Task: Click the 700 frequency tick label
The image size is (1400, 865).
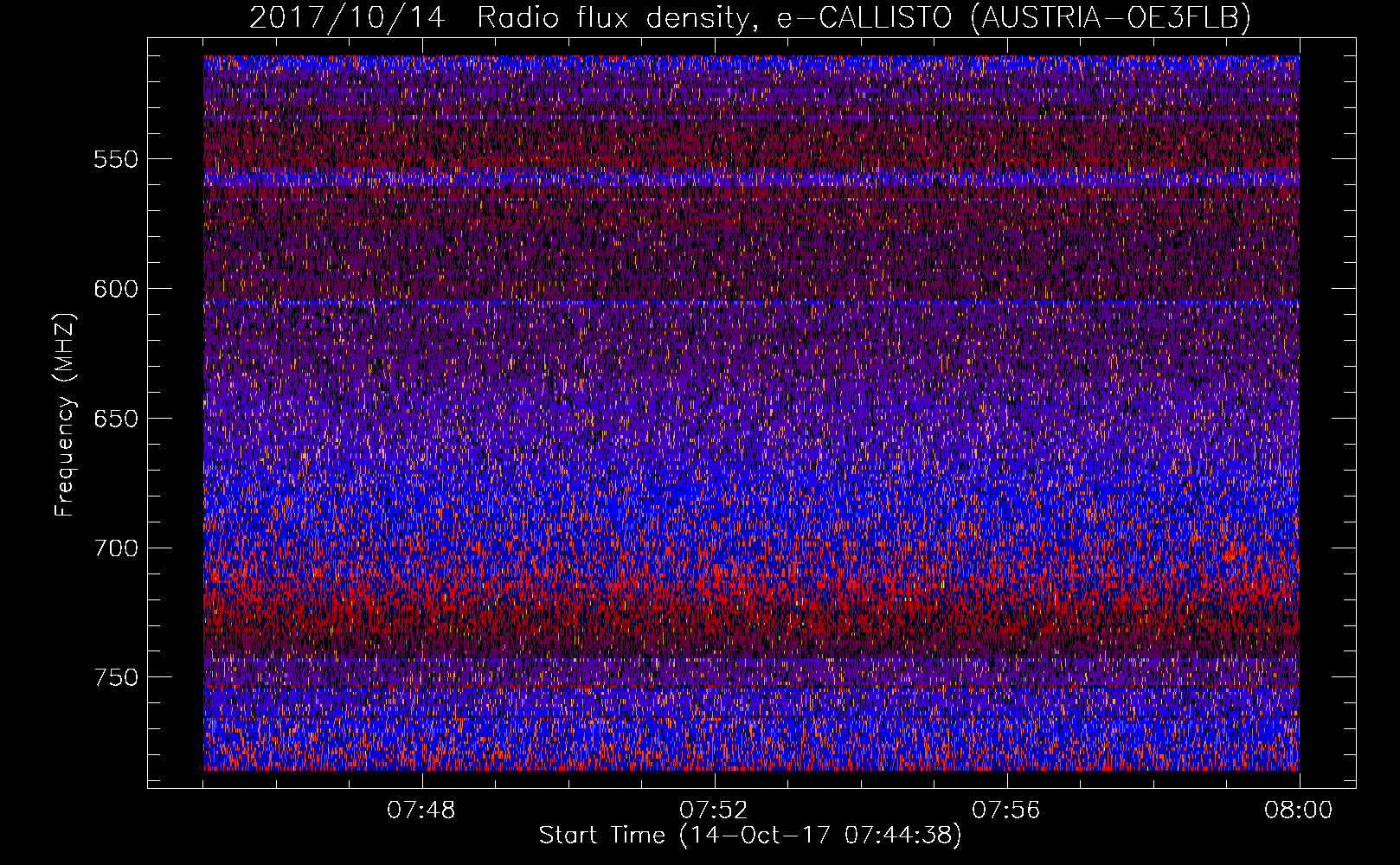Action: [x=115, y=548]
